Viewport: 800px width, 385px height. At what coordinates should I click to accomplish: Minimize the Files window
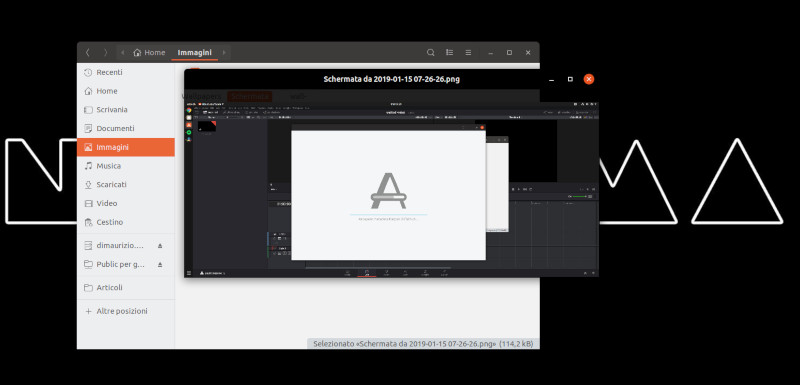(490, 53)
